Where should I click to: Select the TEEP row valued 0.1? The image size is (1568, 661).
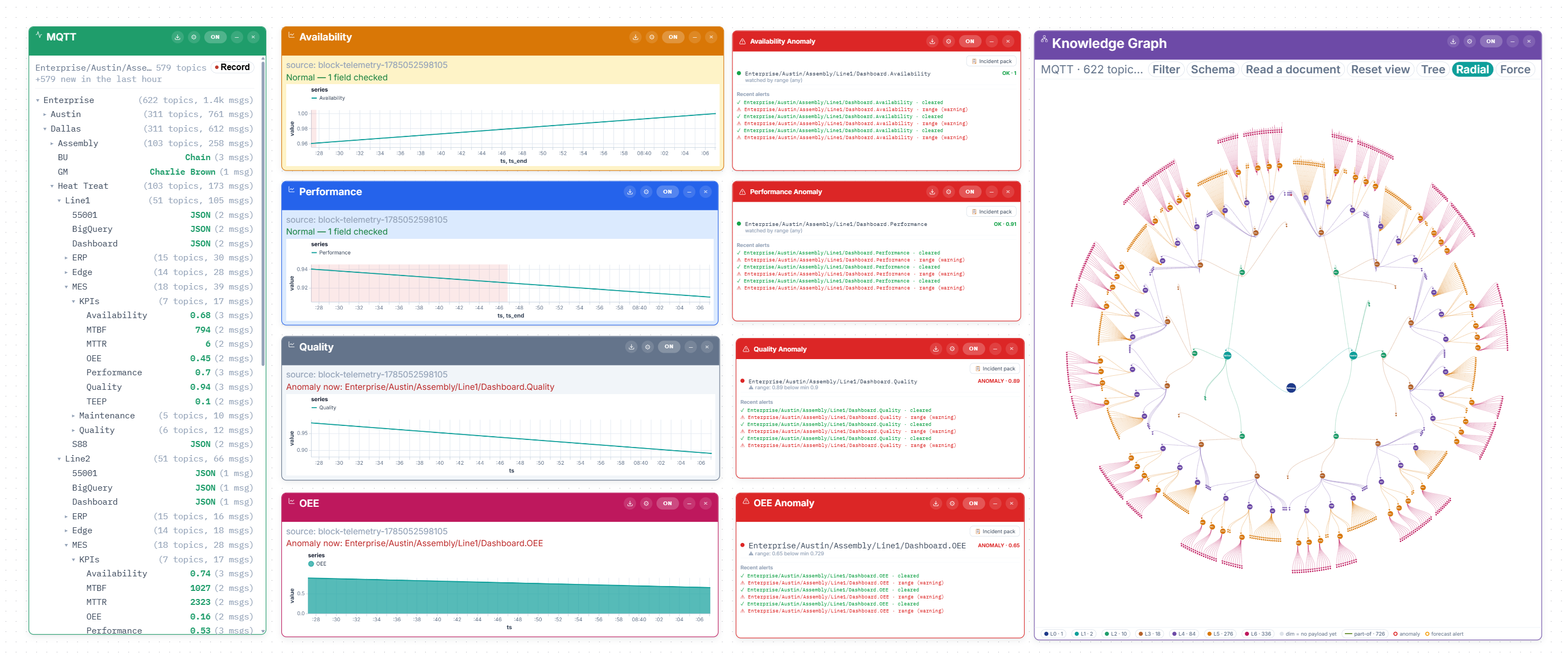coord(144,402)
